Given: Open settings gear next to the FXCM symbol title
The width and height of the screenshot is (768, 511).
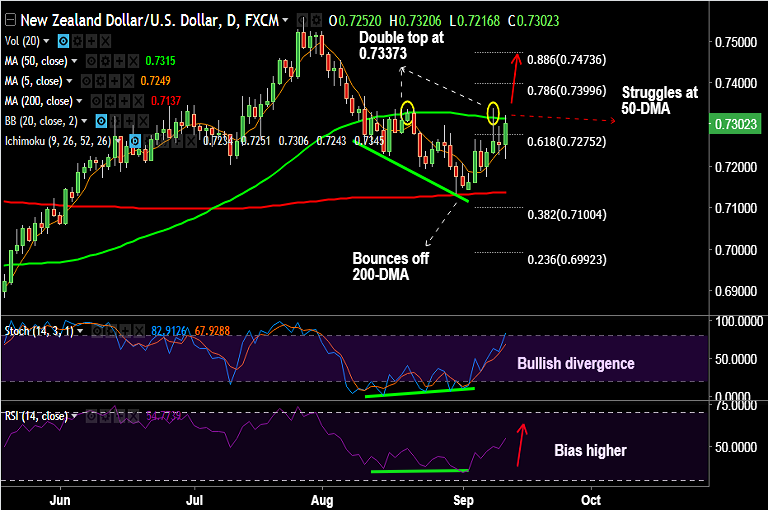Looking at the screenshot, I should pos(316,21).
